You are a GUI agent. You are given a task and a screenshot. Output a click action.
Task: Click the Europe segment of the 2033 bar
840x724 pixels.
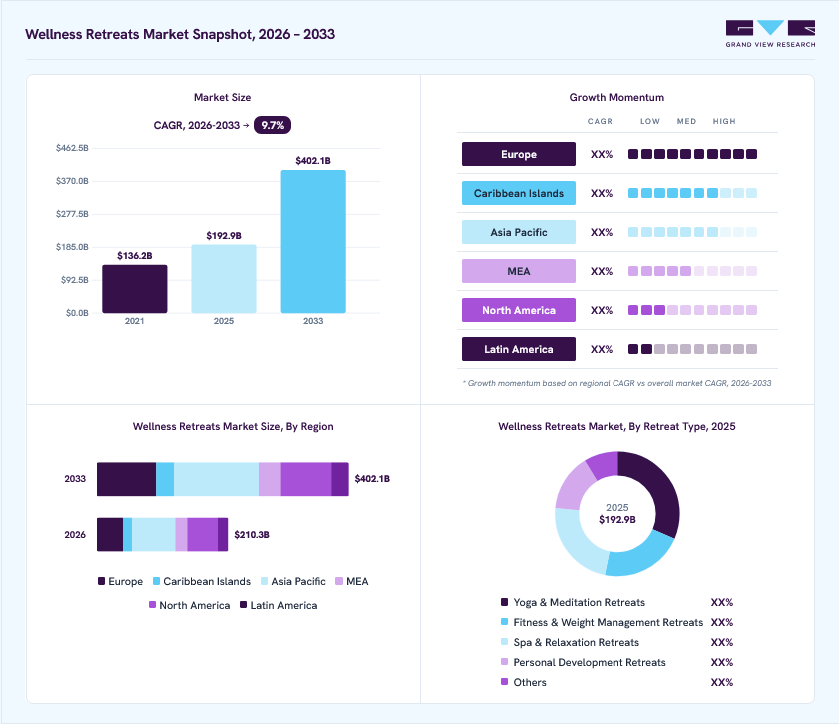tap(126, 479)
